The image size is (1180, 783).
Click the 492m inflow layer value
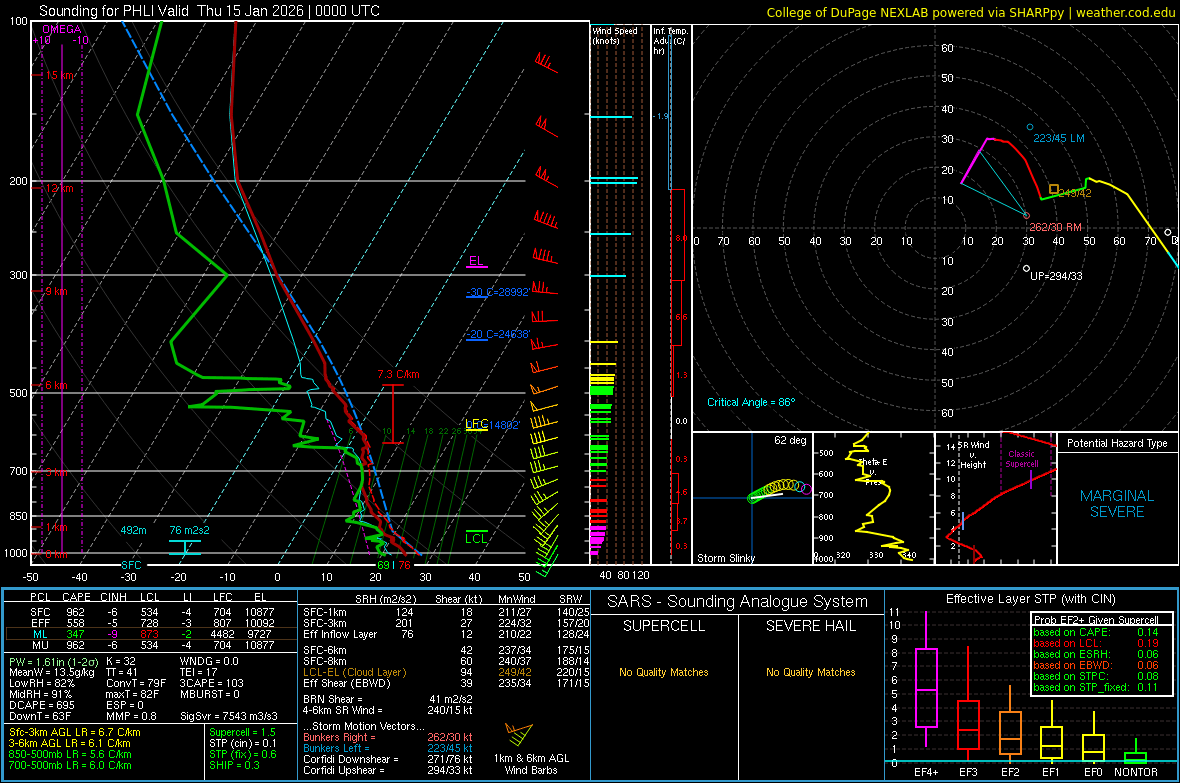click(x=133, y=530)
